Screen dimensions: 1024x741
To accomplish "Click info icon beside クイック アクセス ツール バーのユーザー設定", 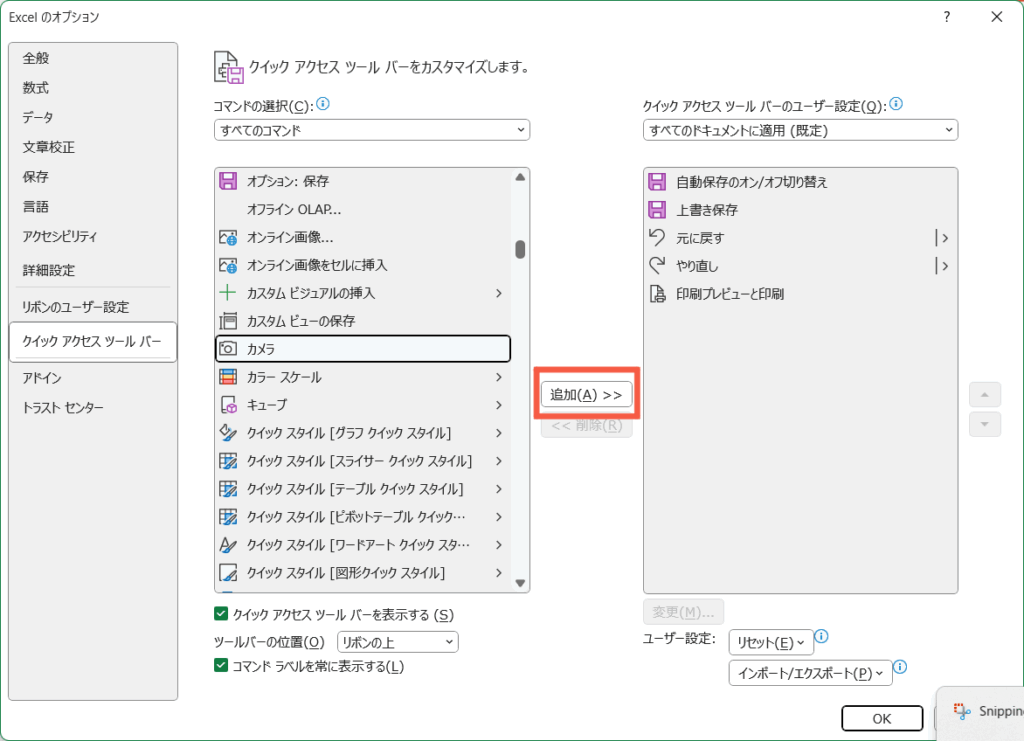I will click(896, 104).
